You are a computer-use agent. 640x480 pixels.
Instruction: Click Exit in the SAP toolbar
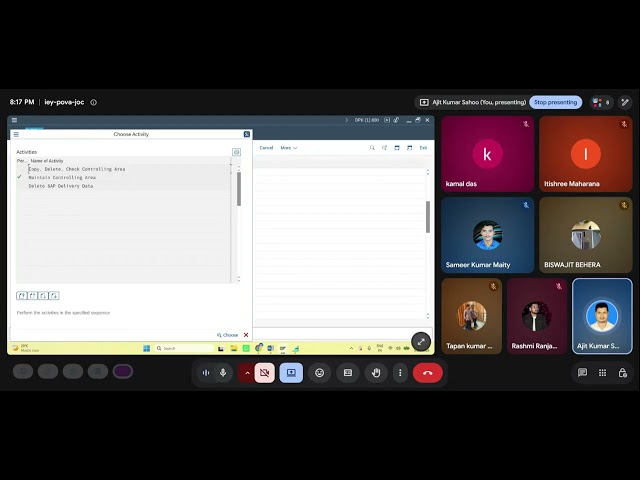423,148
